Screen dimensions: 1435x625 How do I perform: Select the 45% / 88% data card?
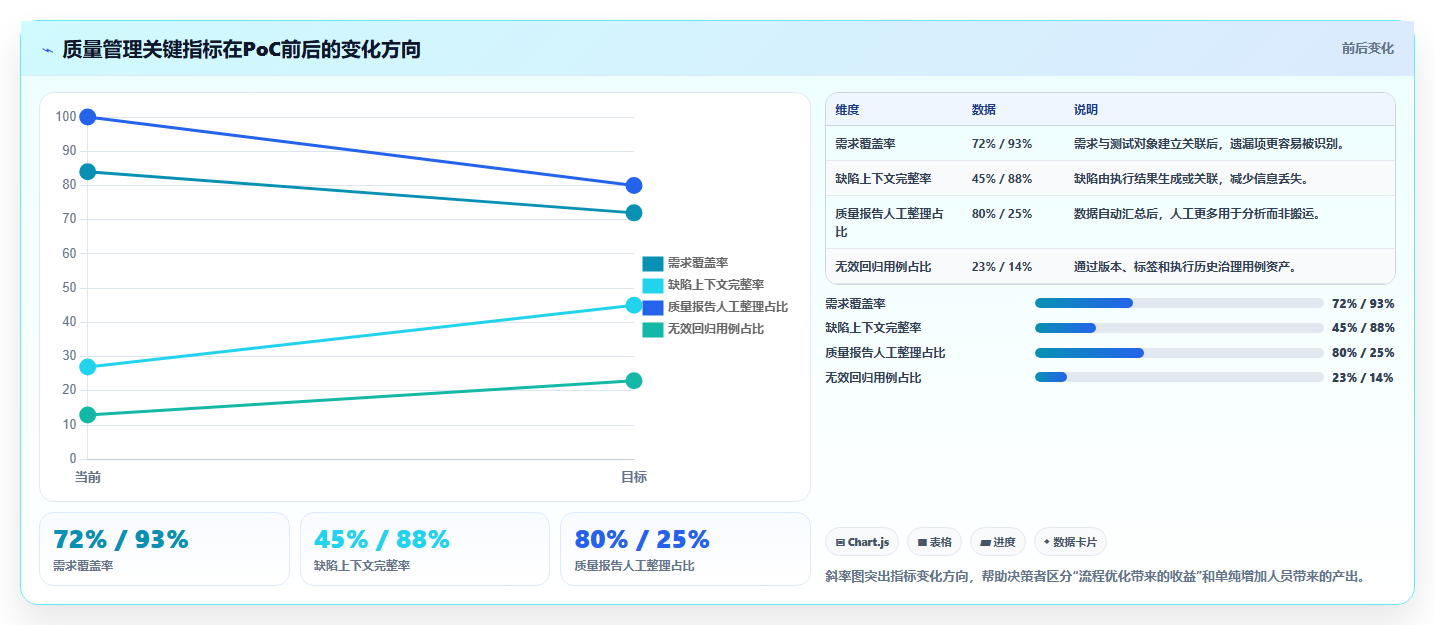pos(425,549)
